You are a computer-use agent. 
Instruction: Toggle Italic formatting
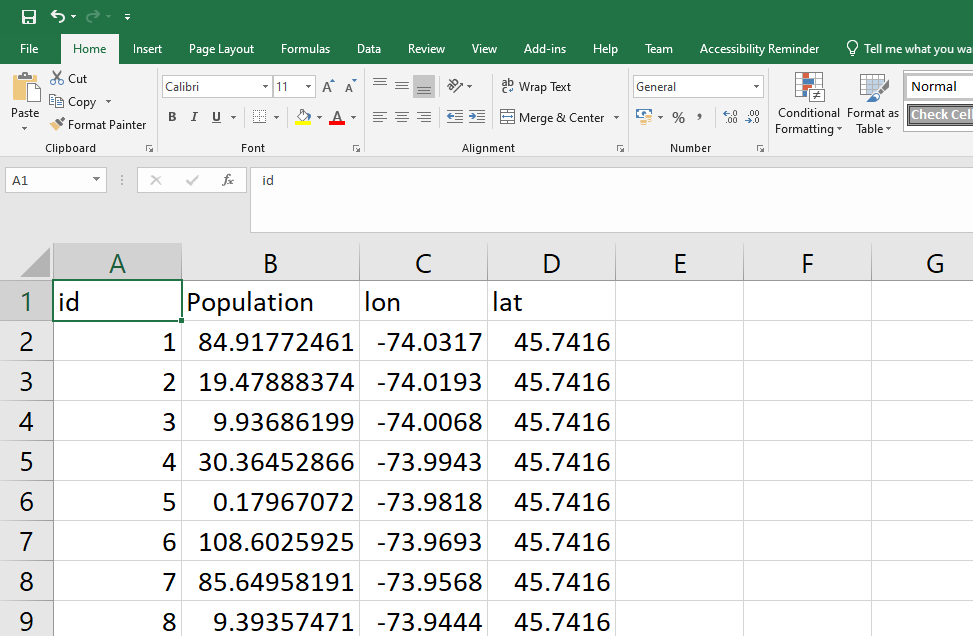click(194, 118)
